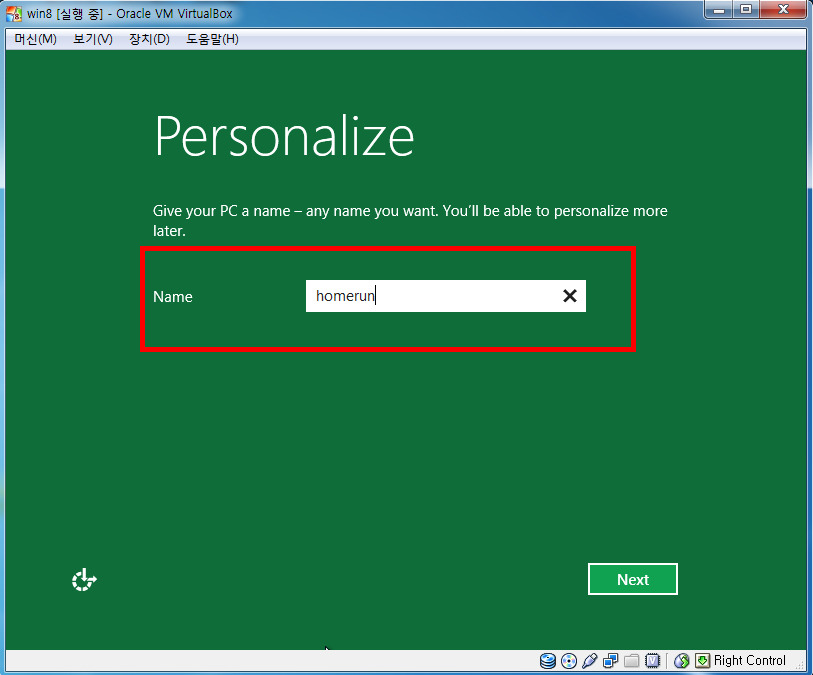Open the 머신(M) menu
813x675 pixels.
[35, 39]
